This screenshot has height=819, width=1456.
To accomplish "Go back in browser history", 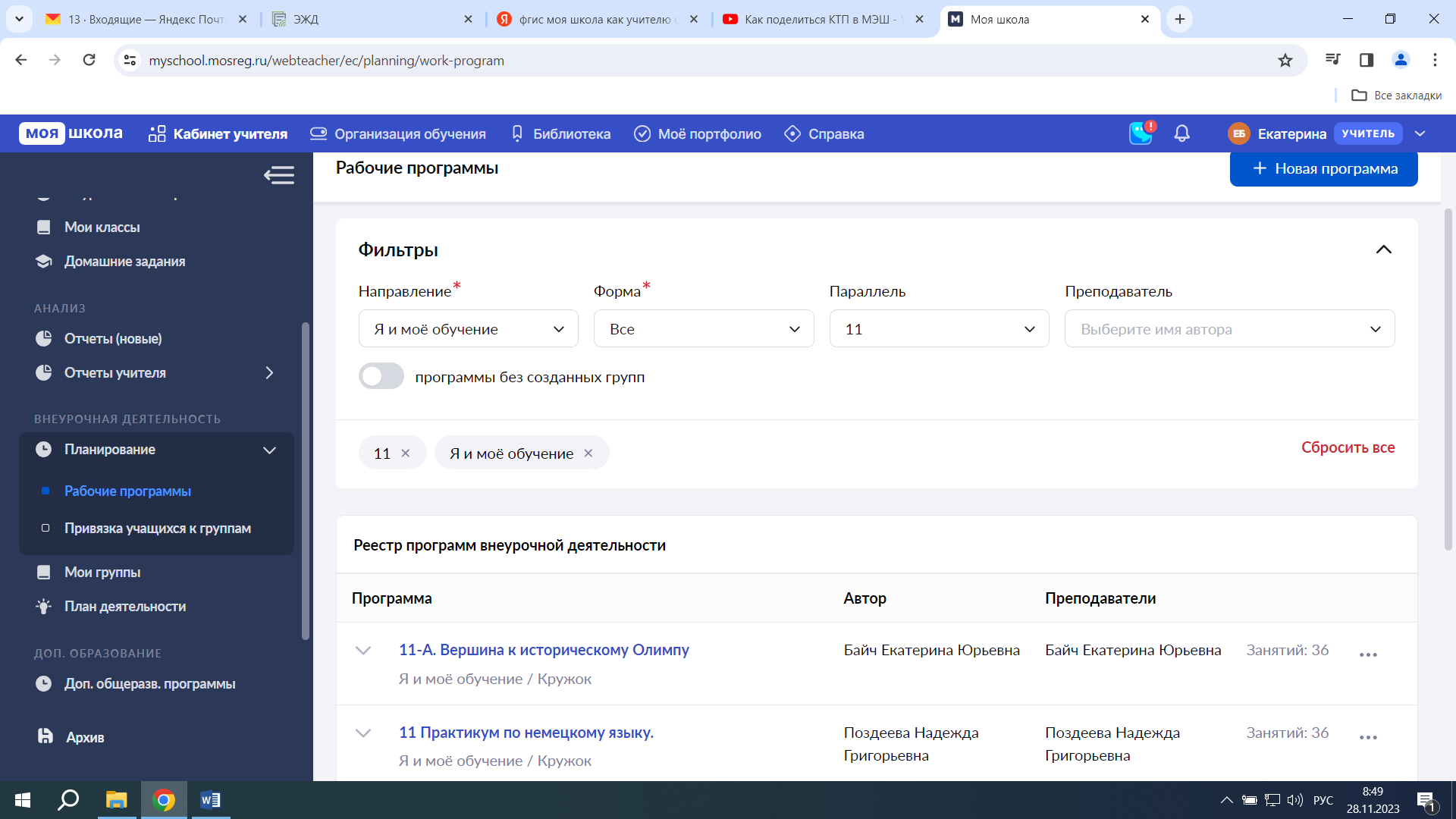I will click(x=21, y=60).
